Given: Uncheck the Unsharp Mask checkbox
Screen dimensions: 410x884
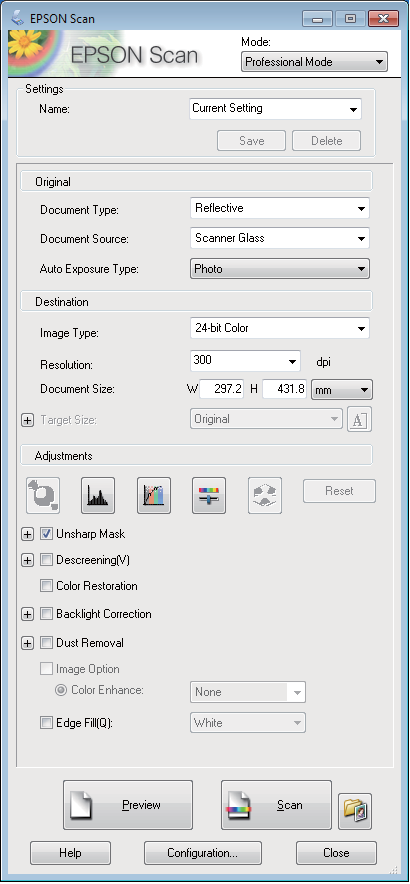Looking at the screenshot, I should click(x=46, y=533).
